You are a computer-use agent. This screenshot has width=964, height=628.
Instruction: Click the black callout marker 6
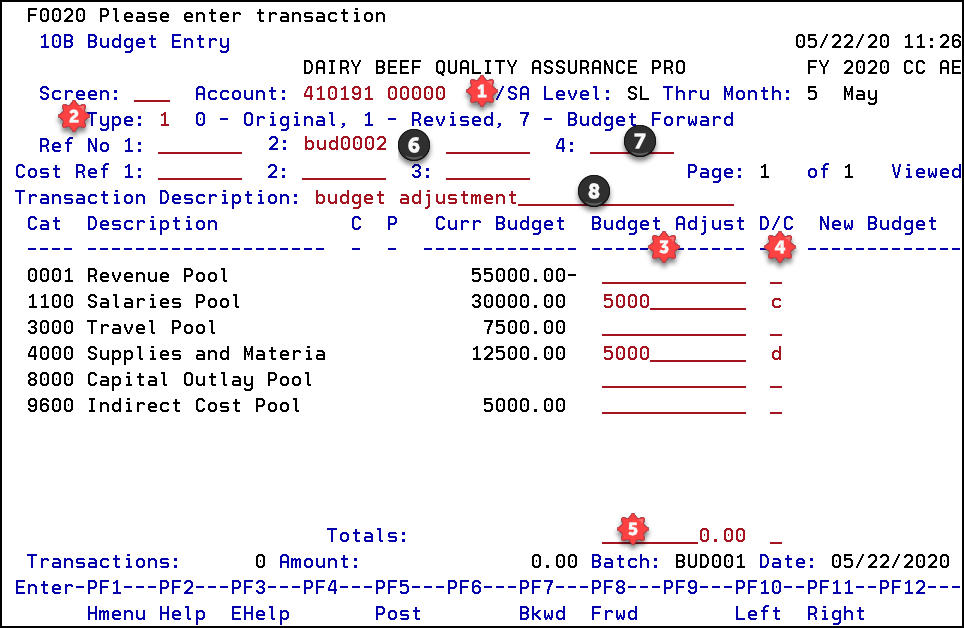click(x=413, y=144)
